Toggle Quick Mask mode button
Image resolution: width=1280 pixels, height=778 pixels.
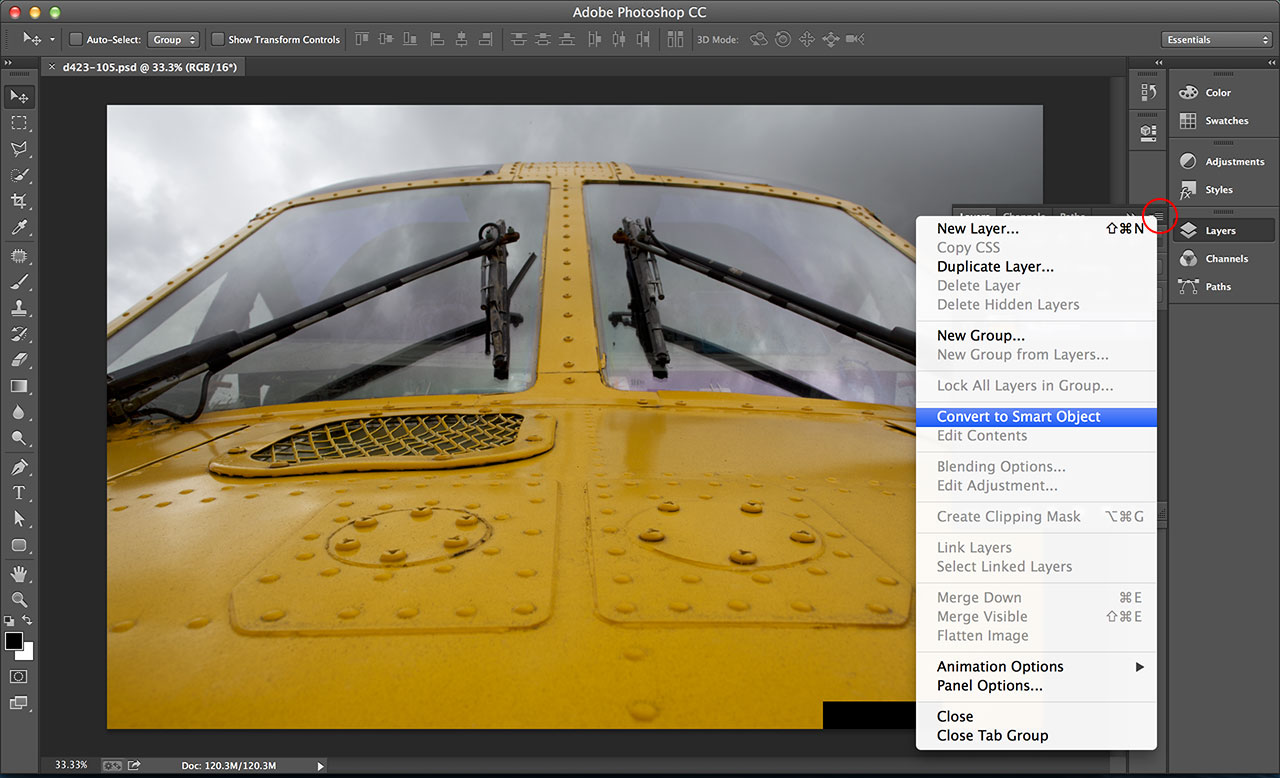tap(19, 676)
